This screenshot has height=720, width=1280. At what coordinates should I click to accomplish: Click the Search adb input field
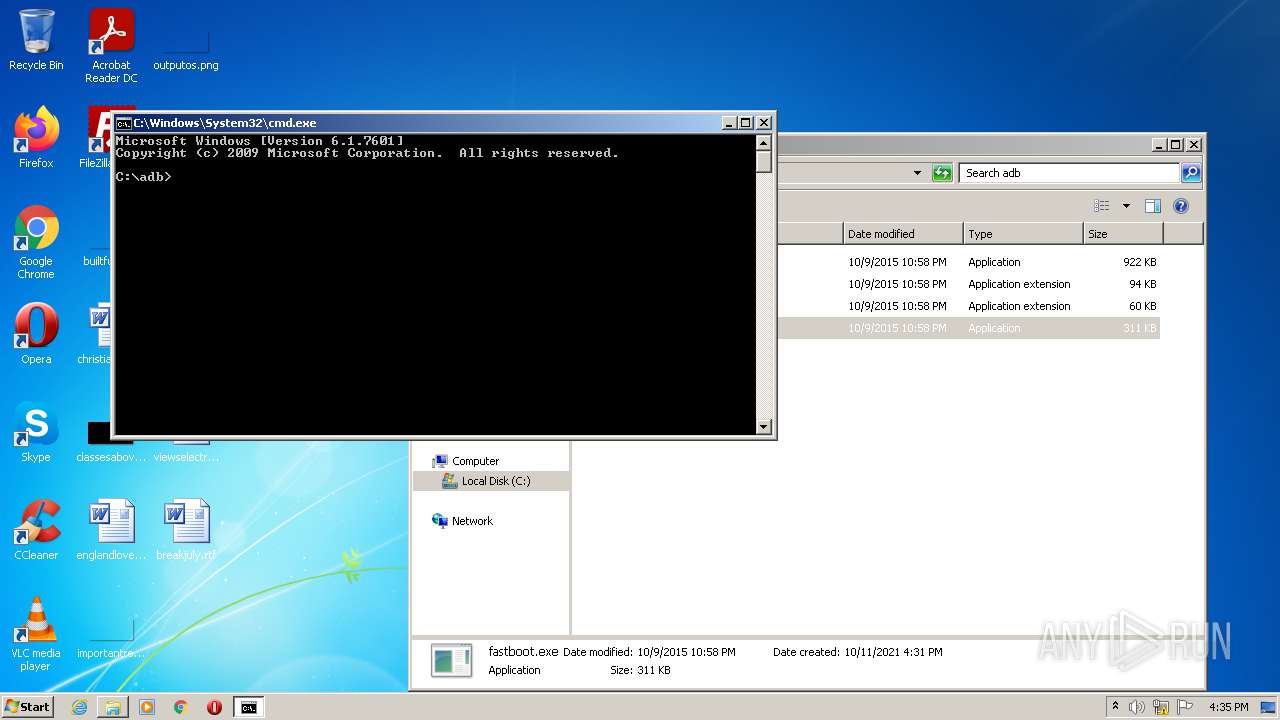(1069, 173)
